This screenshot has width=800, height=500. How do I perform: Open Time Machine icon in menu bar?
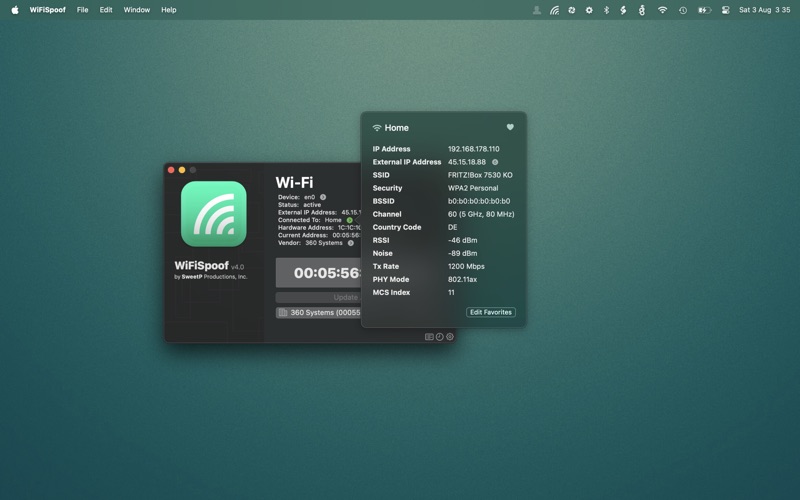coord(683,10)
